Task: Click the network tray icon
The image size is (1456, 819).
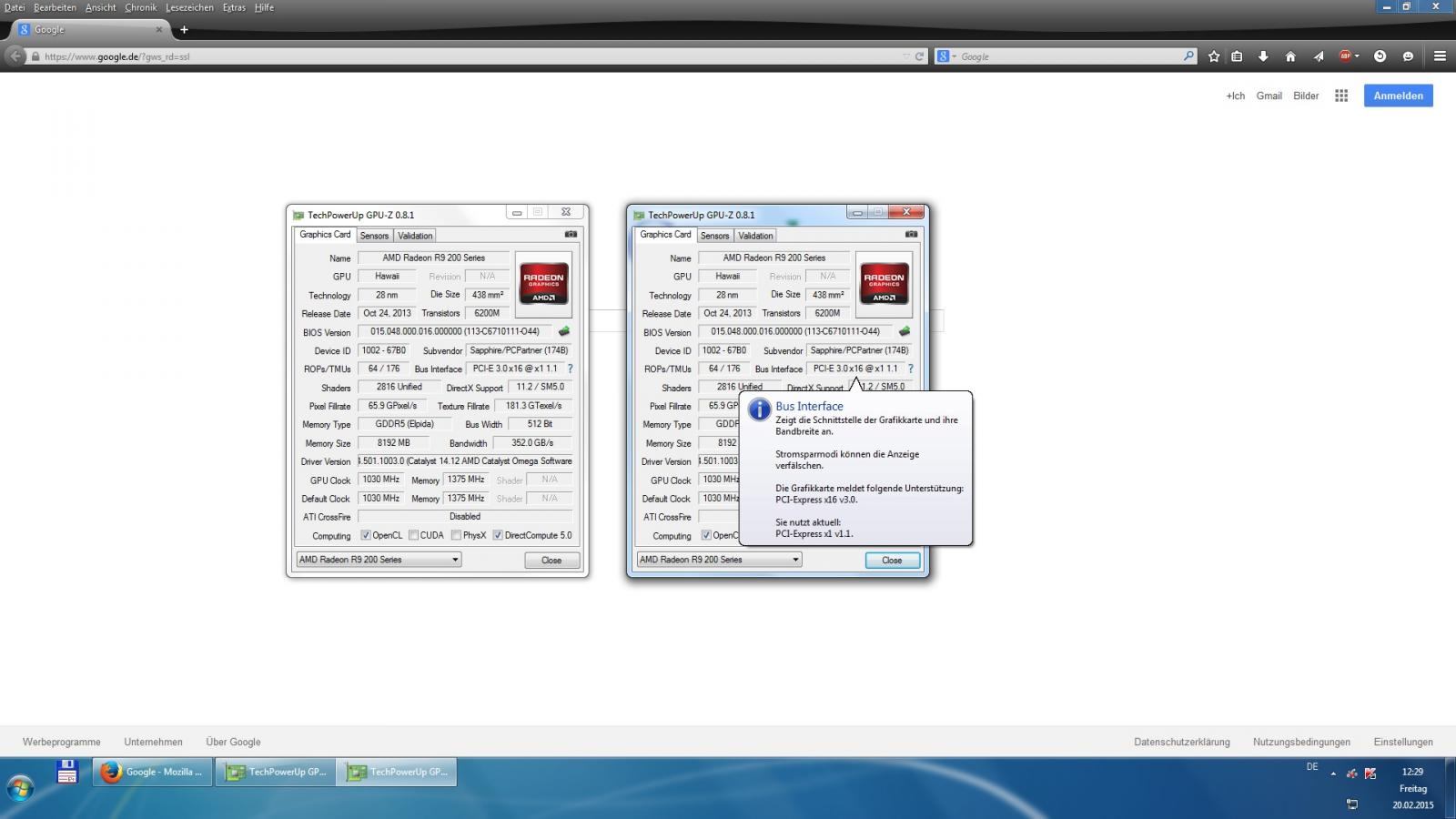Action: 1352,804
